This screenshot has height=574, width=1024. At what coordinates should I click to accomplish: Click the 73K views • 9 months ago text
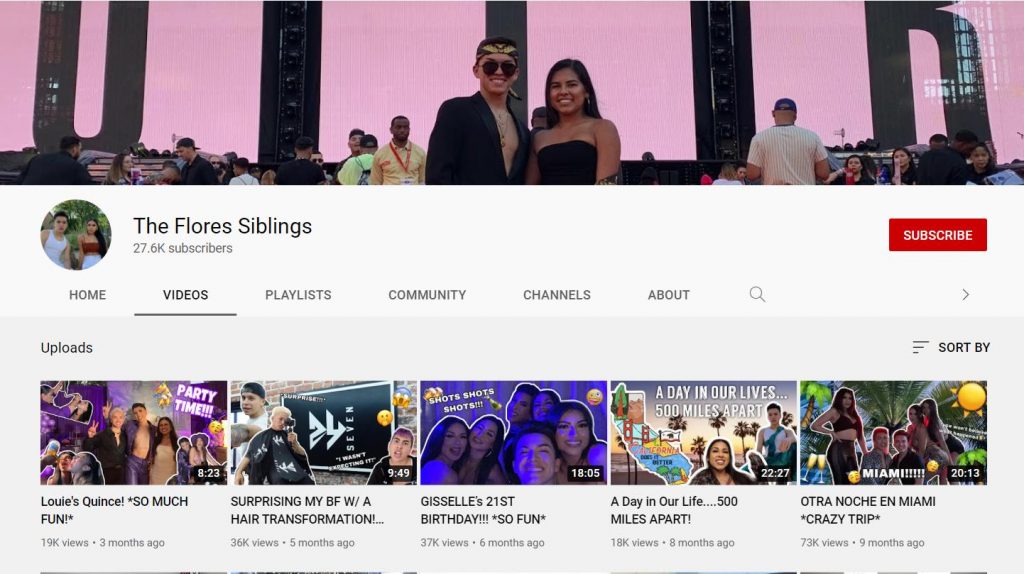863,543
